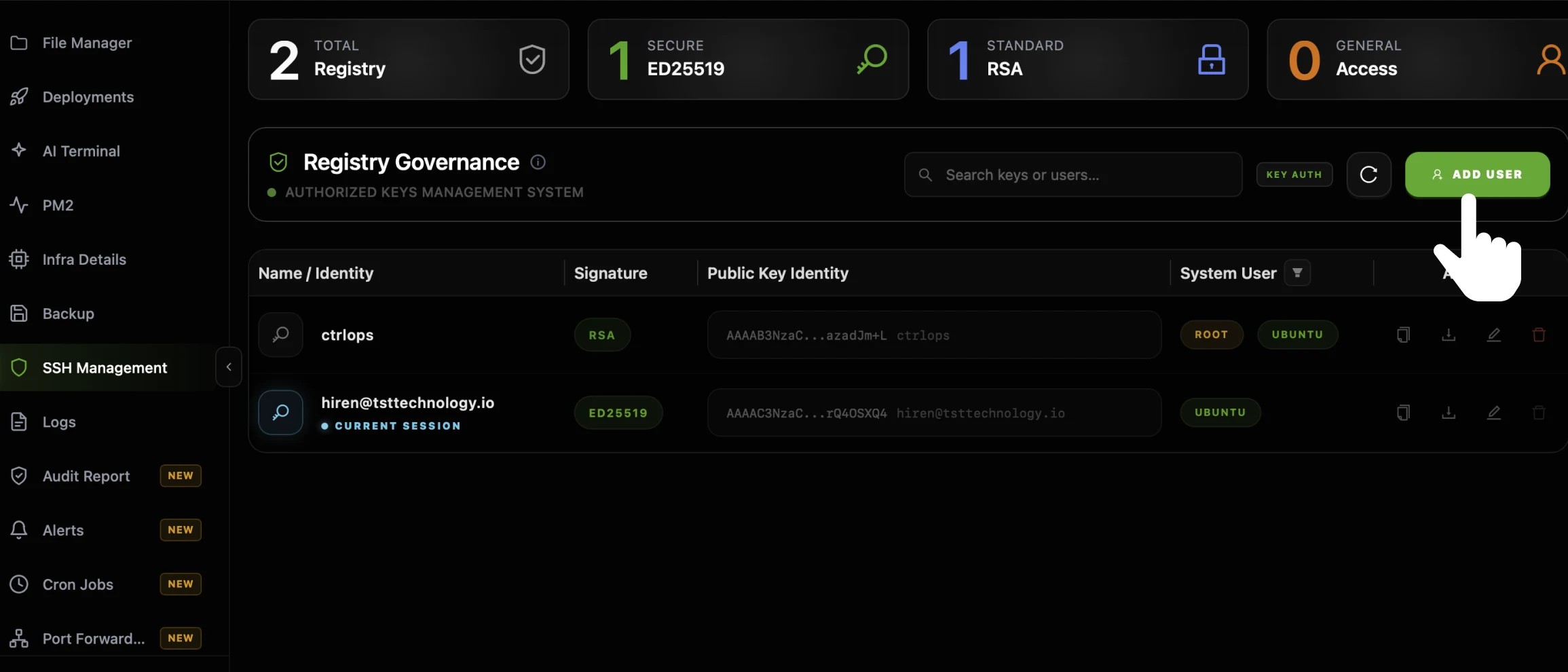
Task: Click the hiren@tsttechnology.io public key field
Action: pos(934,413)
